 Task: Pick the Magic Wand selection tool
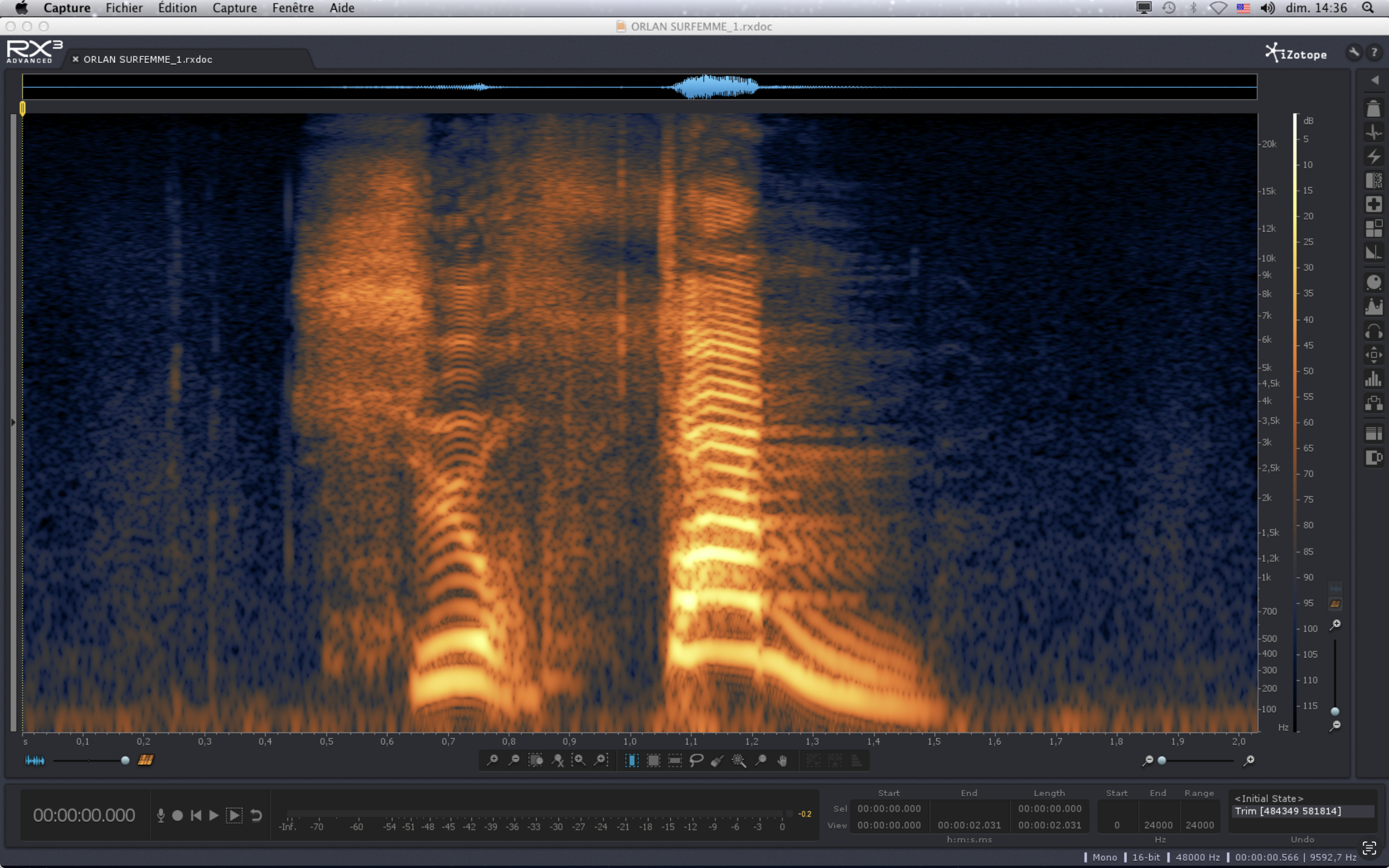tap(739, 760)
